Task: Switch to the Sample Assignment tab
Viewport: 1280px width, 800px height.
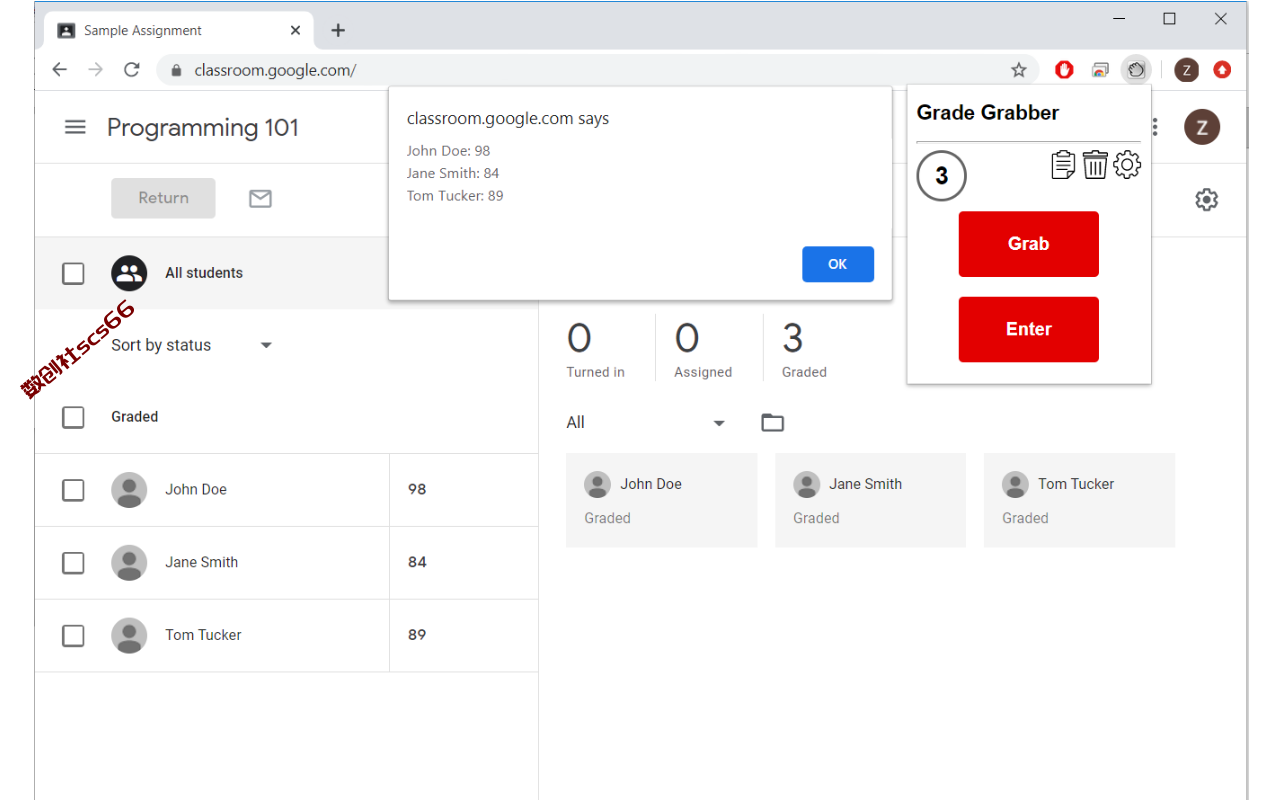Action: (180, 31)
